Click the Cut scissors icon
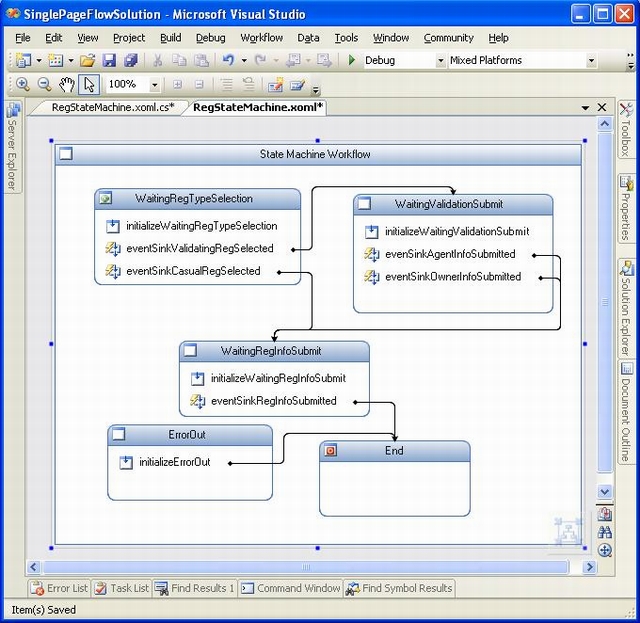The height and width of the screenshot is (623, 640). [158, 60]
